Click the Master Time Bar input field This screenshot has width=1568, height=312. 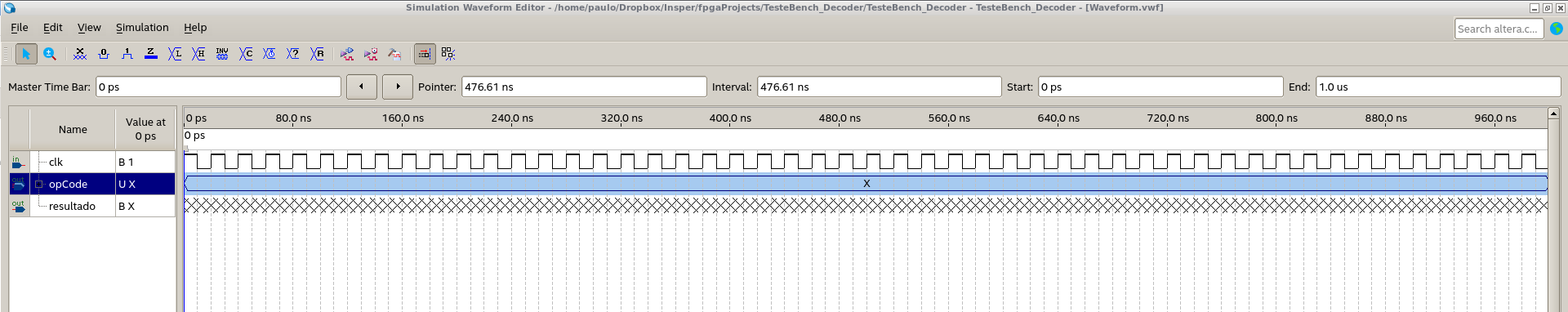pyautogui.click(x=218, y=87)
